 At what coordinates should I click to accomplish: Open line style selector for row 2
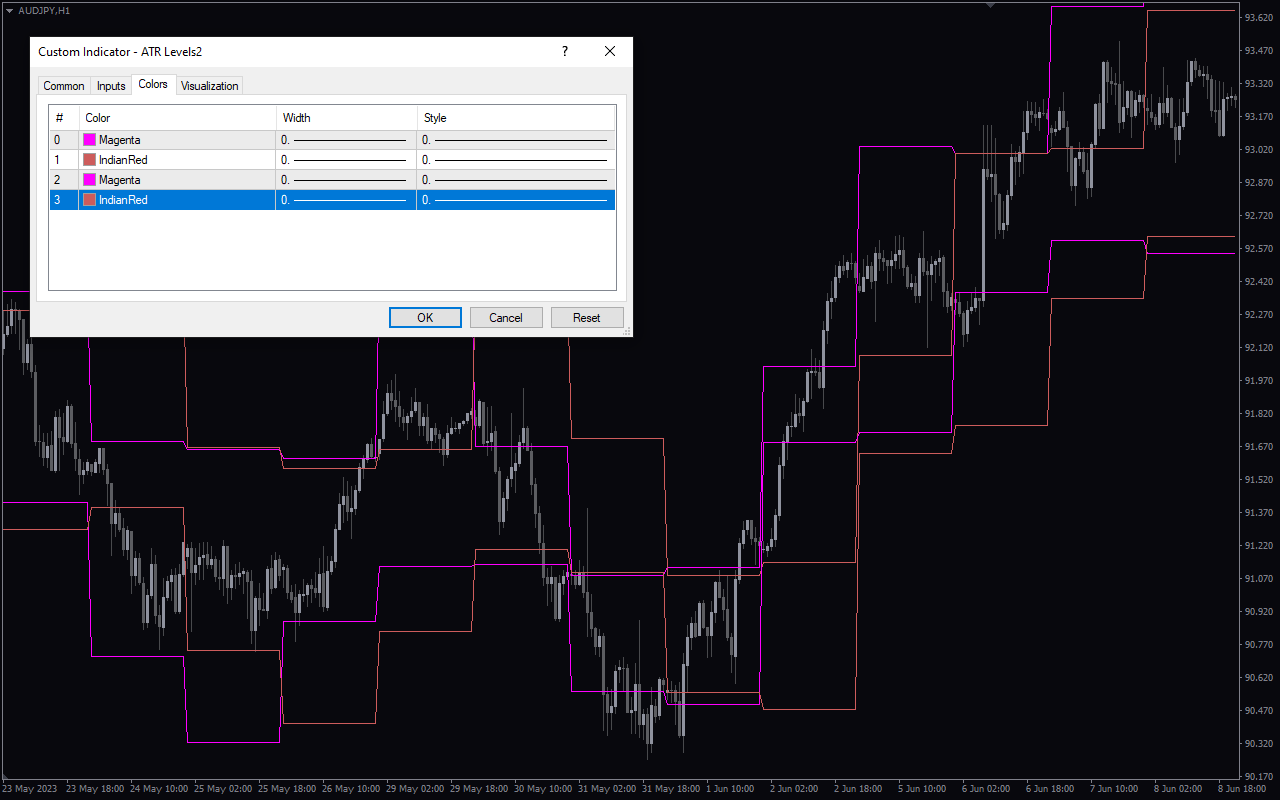click(x=516, y=180)
